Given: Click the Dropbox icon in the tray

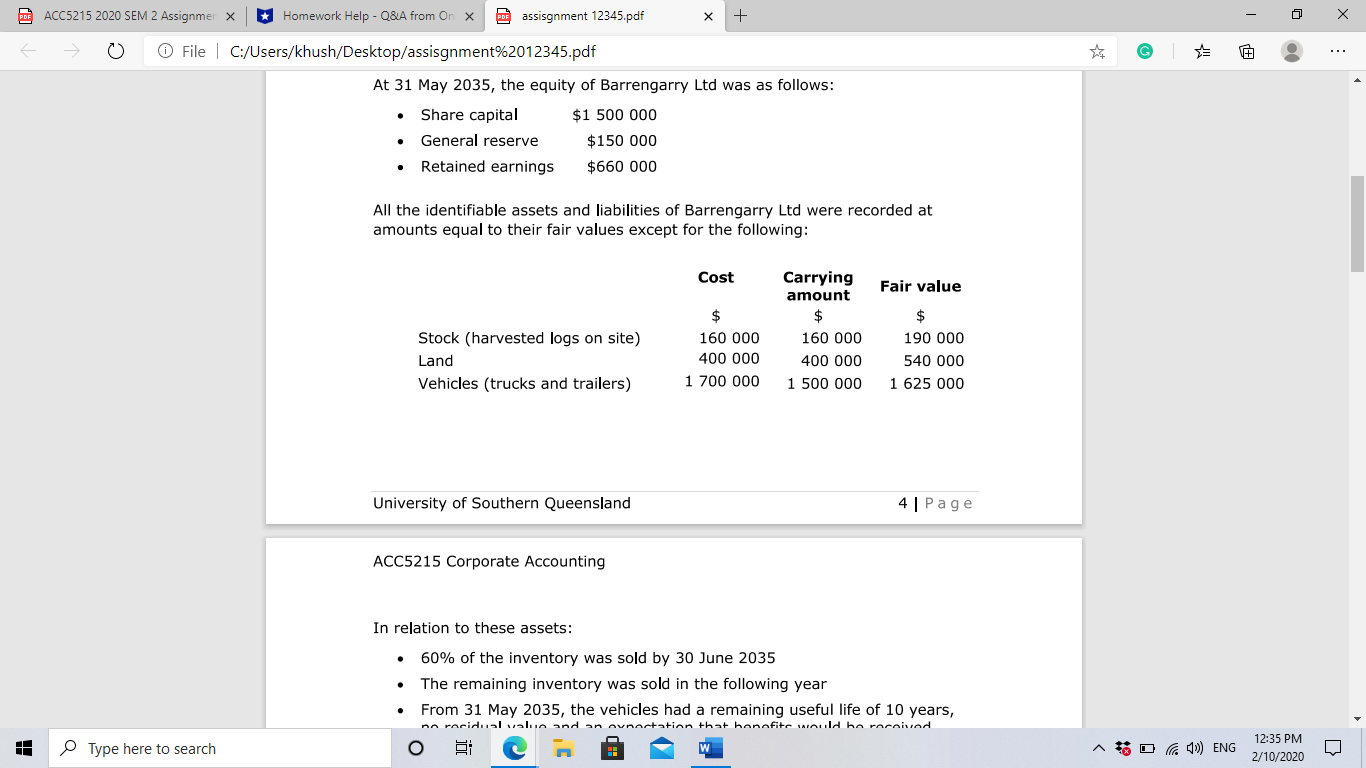Looking at the screenshot, I should (x=1124, y=747).
